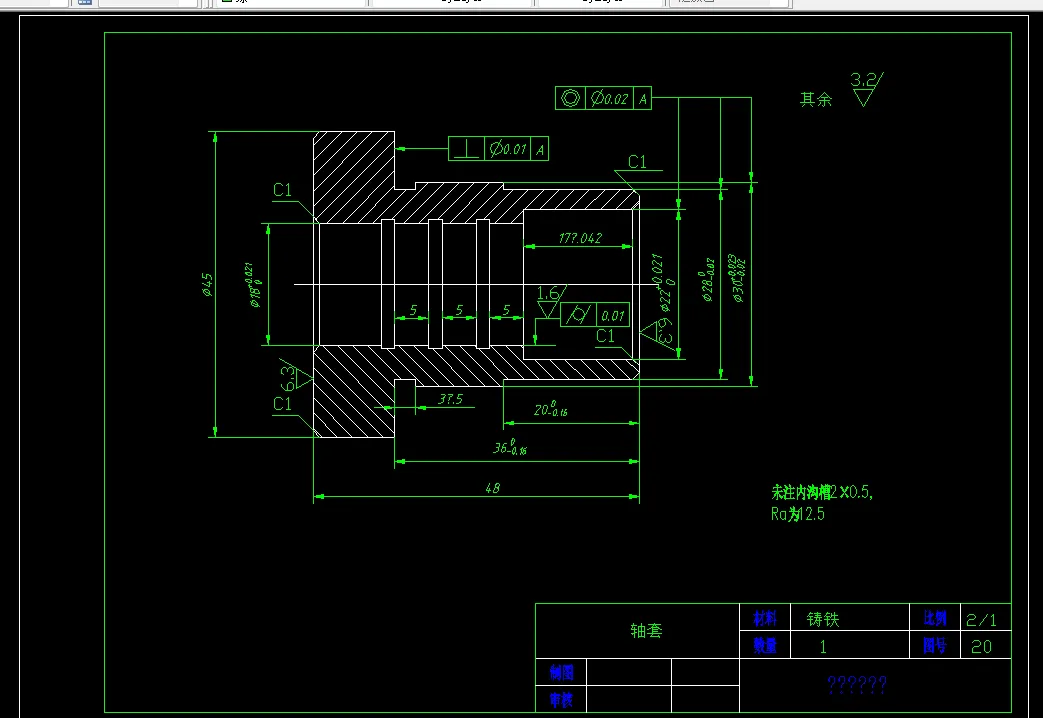Click the 3.2 roughness symbol beside 其余
Screen dimensions: 1043x718
click(866, 89)
